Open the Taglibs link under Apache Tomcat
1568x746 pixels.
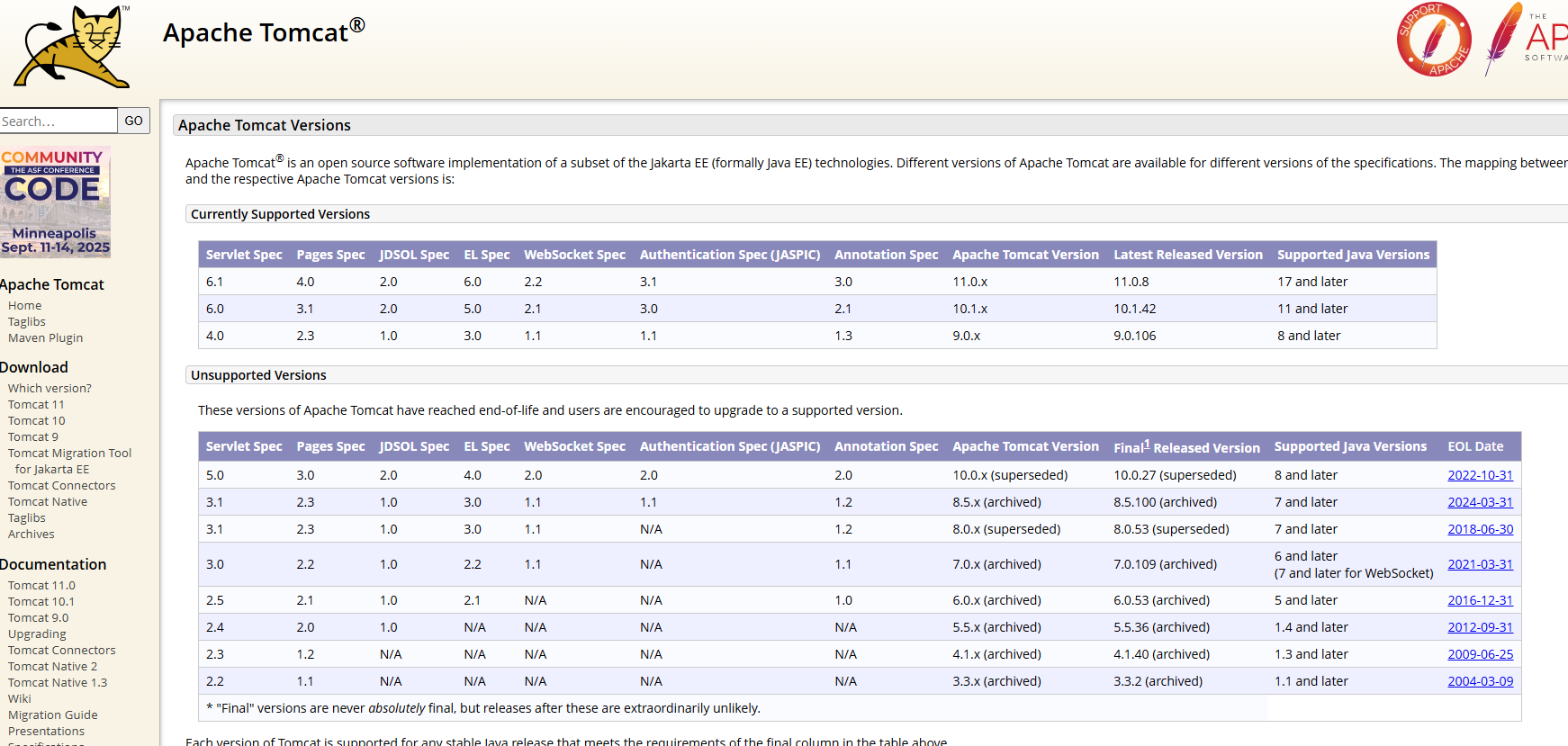[x=26, y=322]
